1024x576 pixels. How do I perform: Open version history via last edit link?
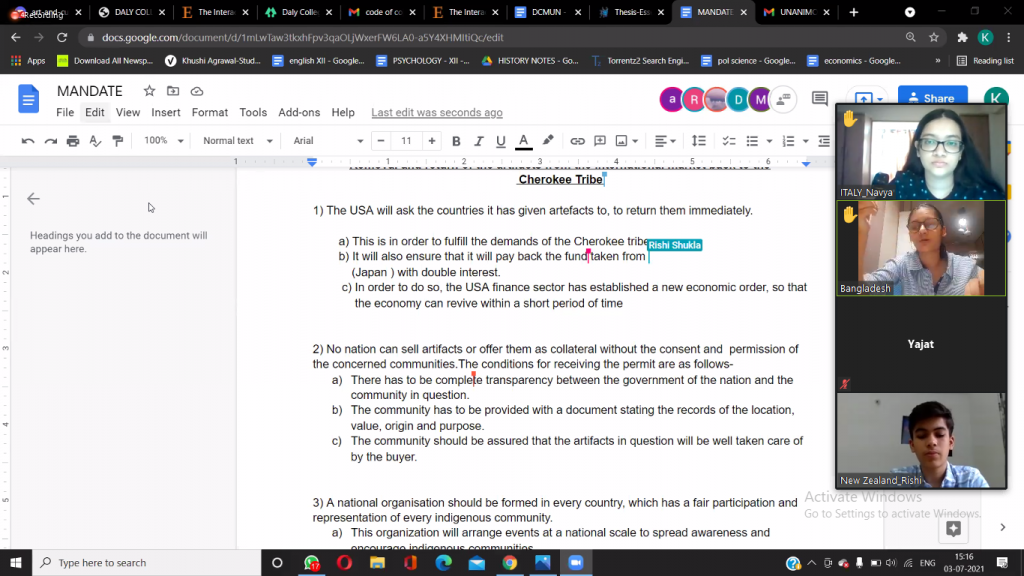coord(437,112)
